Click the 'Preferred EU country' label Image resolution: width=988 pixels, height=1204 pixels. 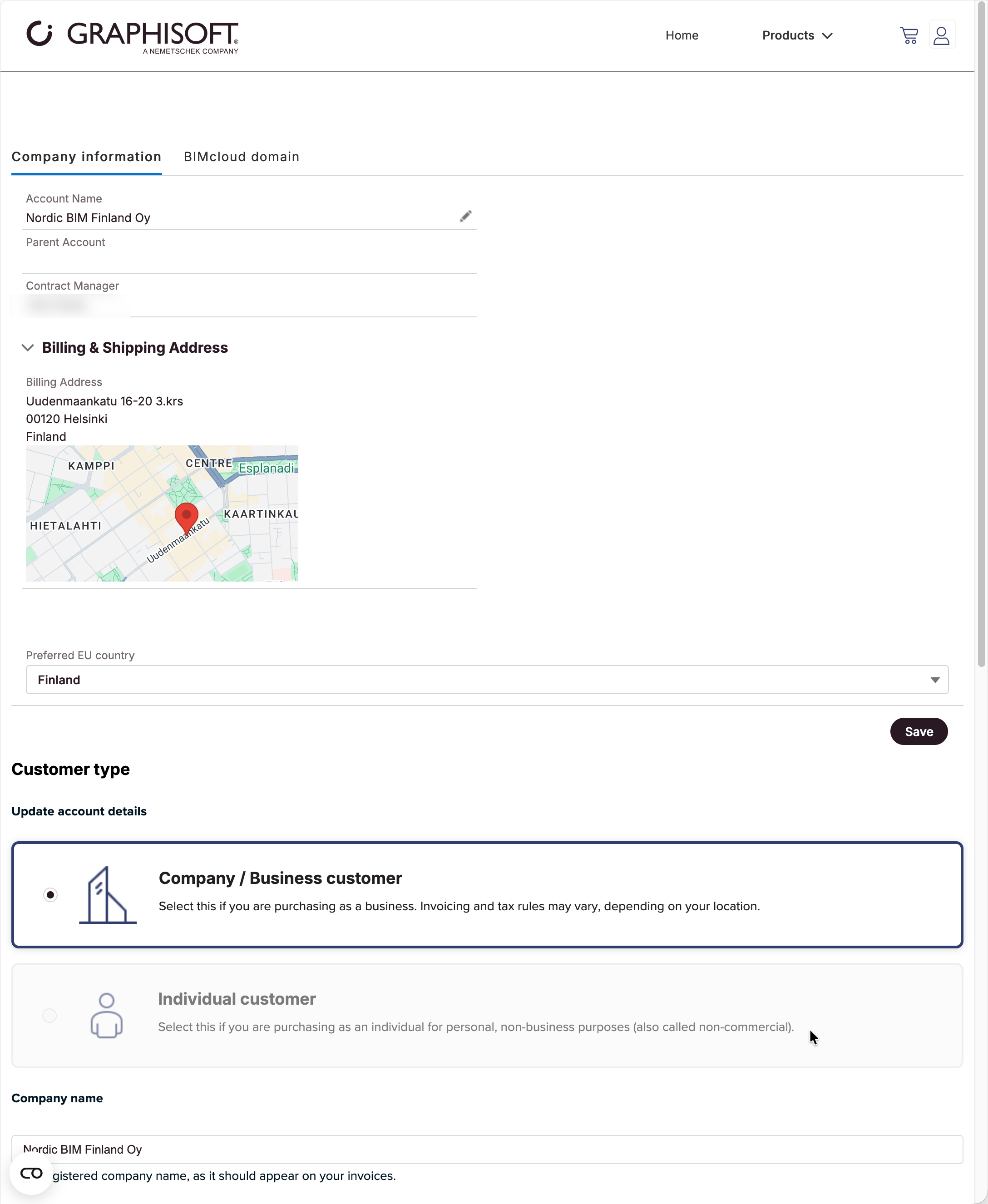coord(80,656)
